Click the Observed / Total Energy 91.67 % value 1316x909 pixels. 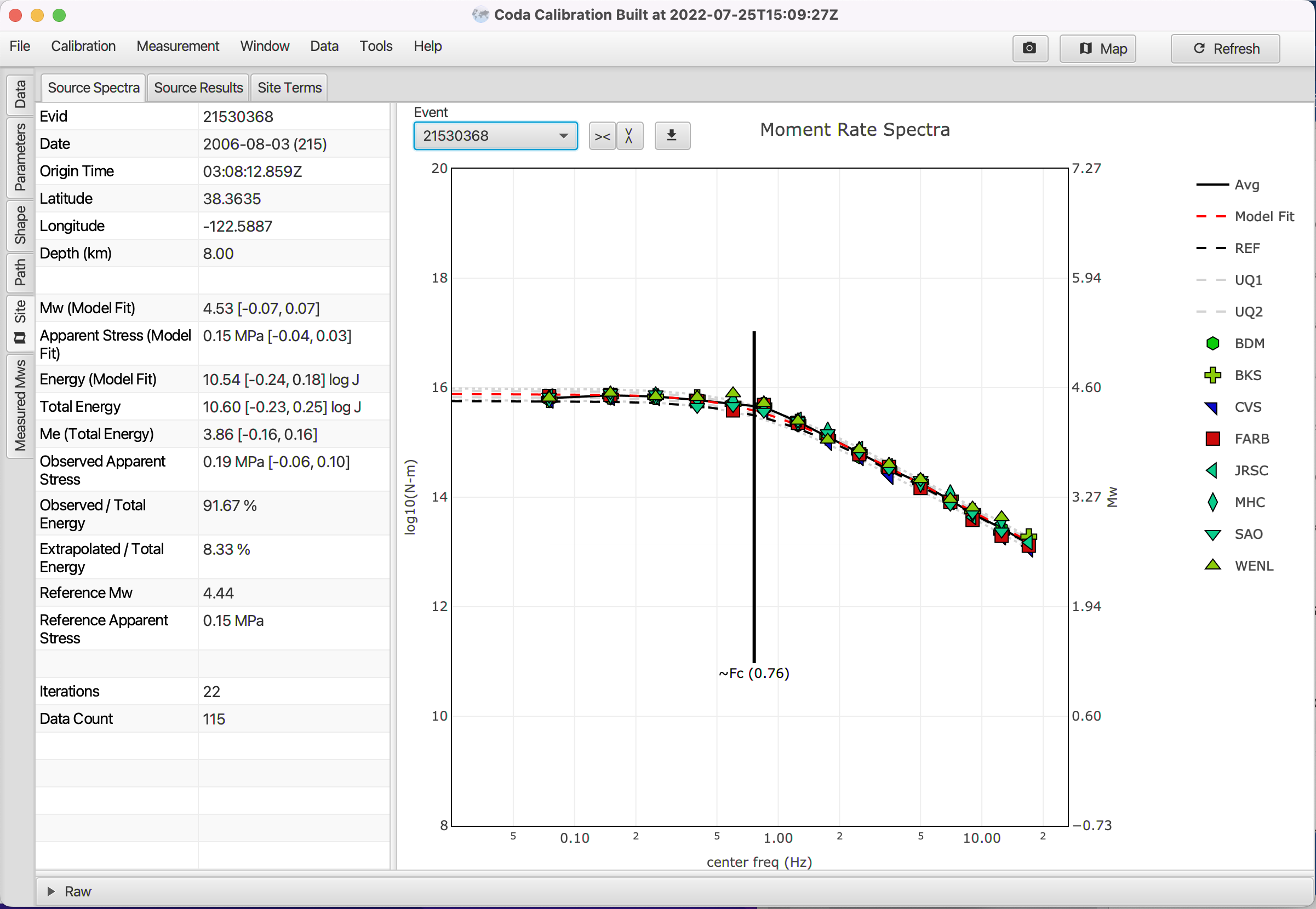tap(230, 506)
